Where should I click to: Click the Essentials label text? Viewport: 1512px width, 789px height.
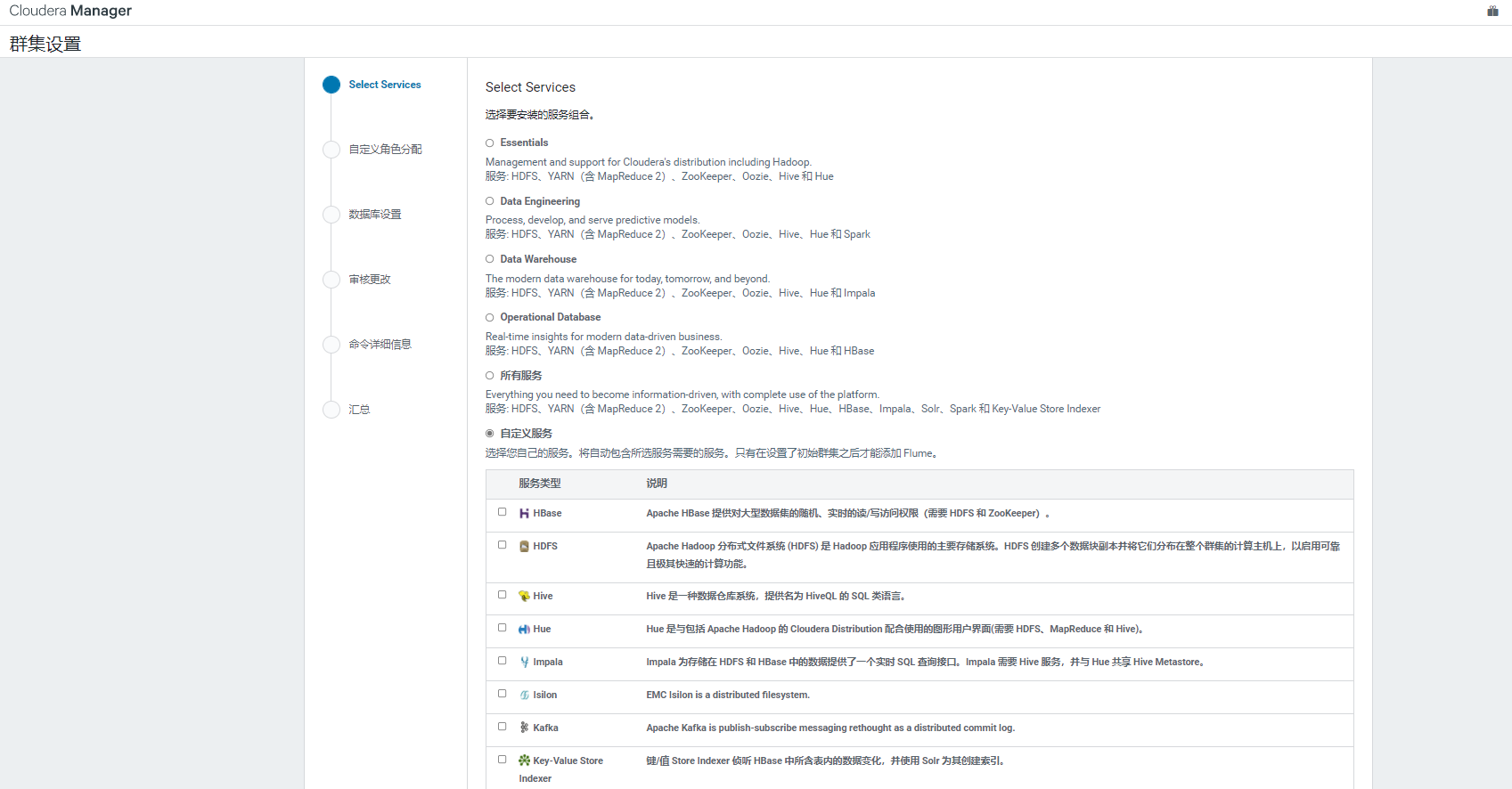click(x=524, y=142)
